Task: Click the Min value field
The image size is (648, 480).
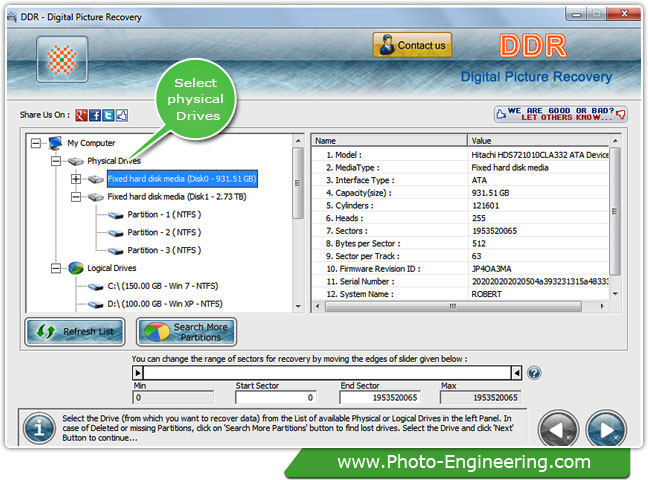Action: [x=174, y=398]
